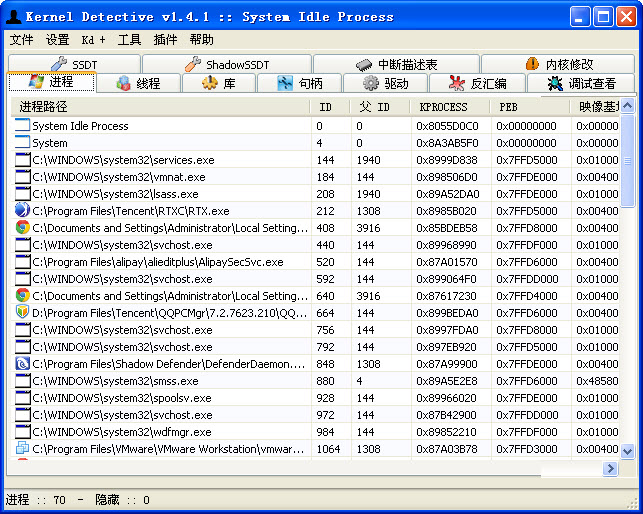Maximize the Kernel Detective window

(603, 17)
